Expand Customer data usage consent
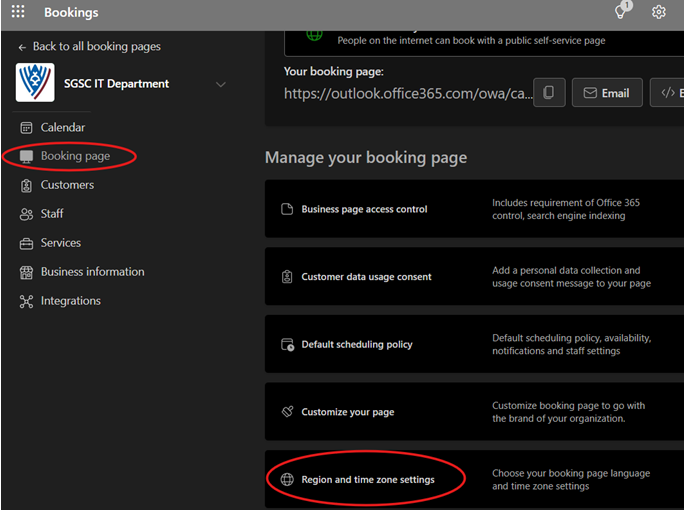684x511 pixels. (366, 277)
